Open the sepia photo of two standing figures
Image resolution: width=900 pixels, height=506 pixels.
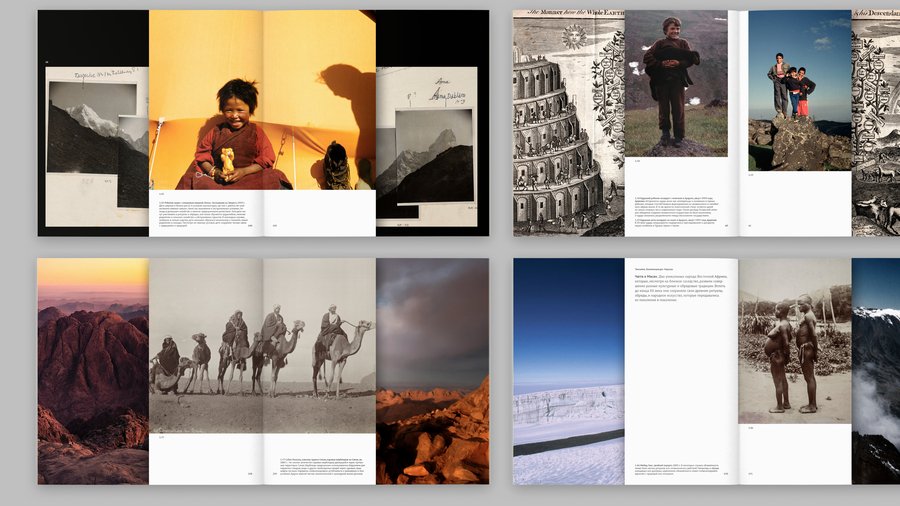coord(795,341)
